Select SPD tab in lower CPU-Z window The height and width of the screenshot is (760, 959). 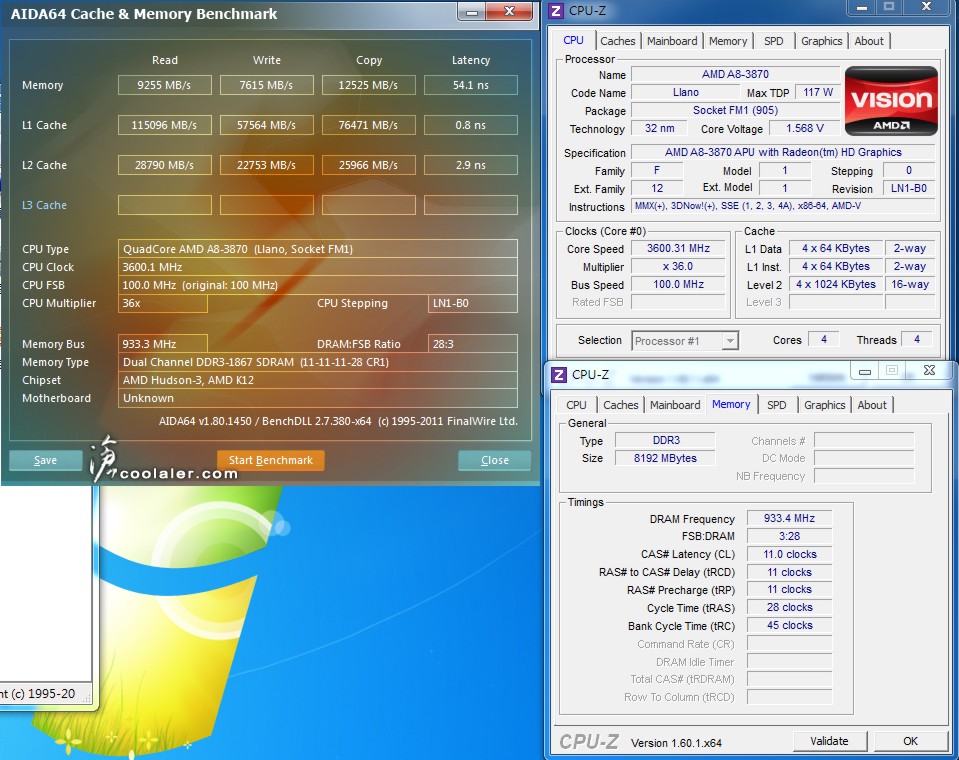pyautogui.click(x=776, y=405)
